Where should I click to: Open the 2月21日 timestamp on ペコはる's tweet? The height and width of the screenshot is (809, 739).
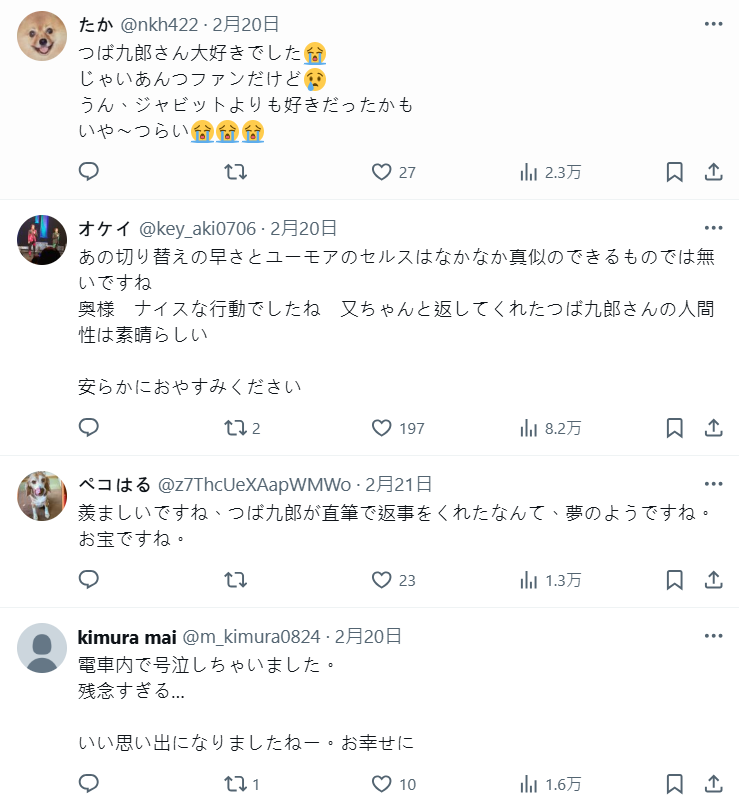pyautogui.click(x=398, y=484)
